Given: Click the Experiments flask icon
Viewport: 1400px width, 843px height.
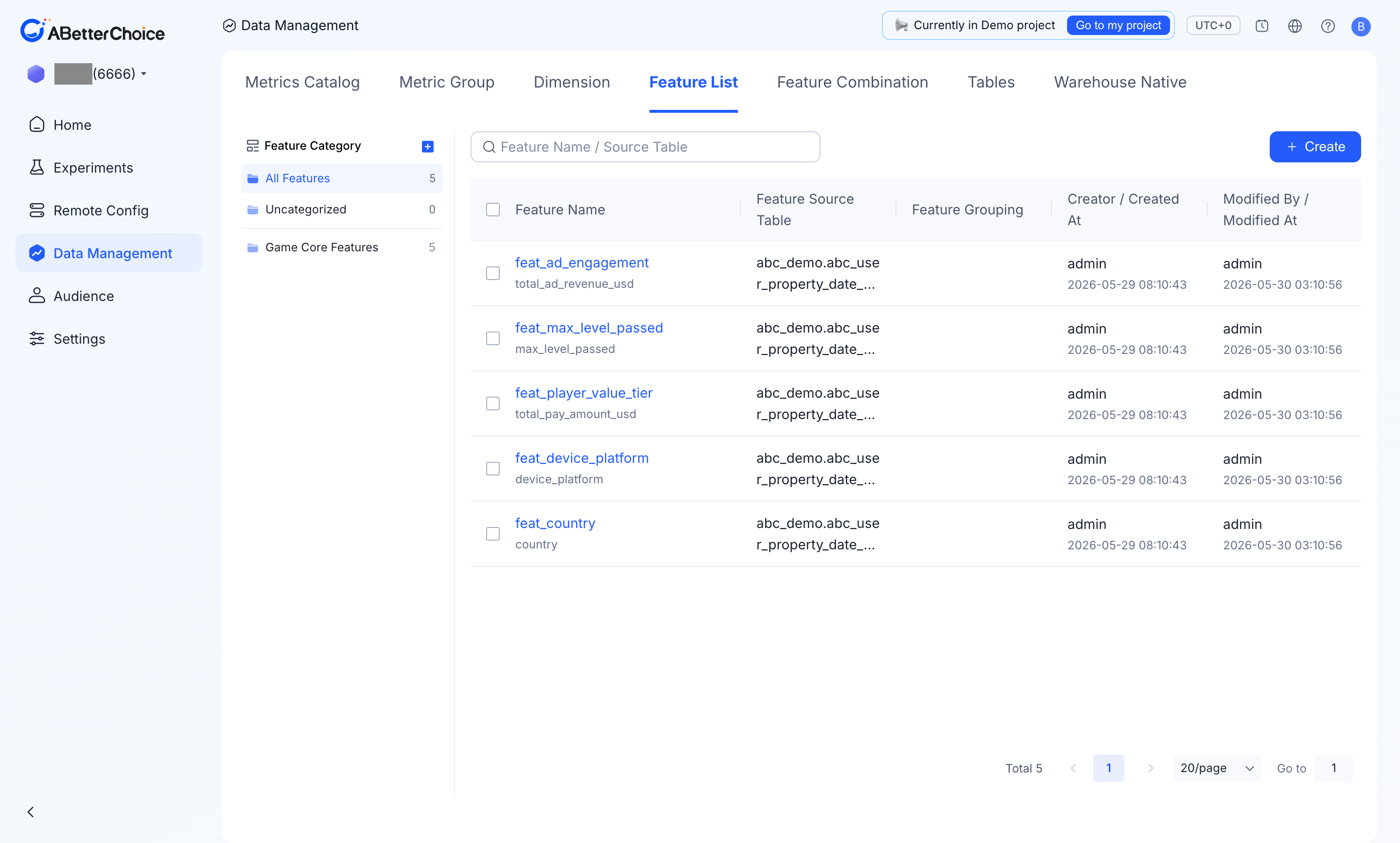Looking at the screenshot, I should [37, 167].
